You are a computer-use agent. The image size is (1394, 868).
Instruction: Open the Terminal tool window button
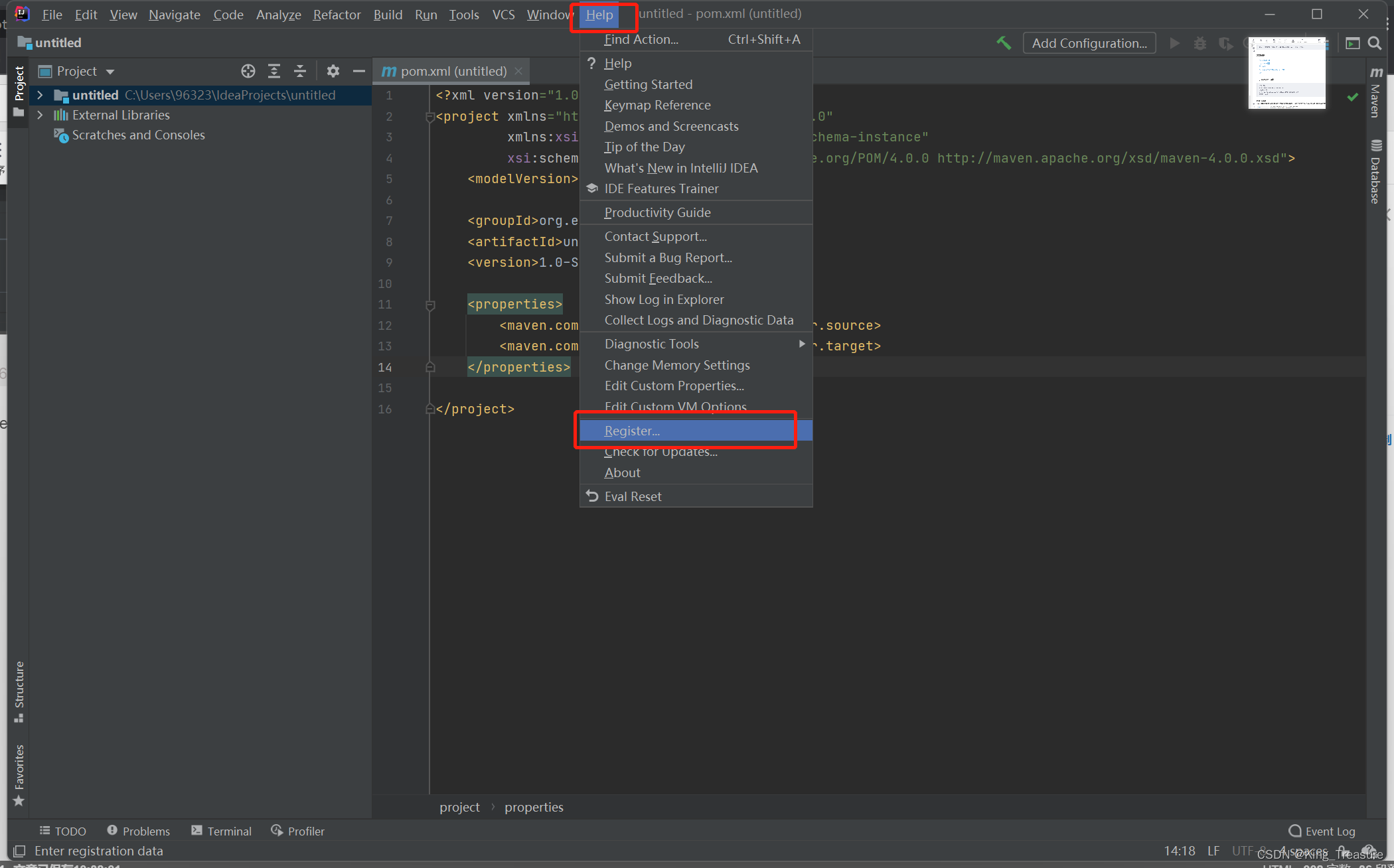tap(221, 831)
